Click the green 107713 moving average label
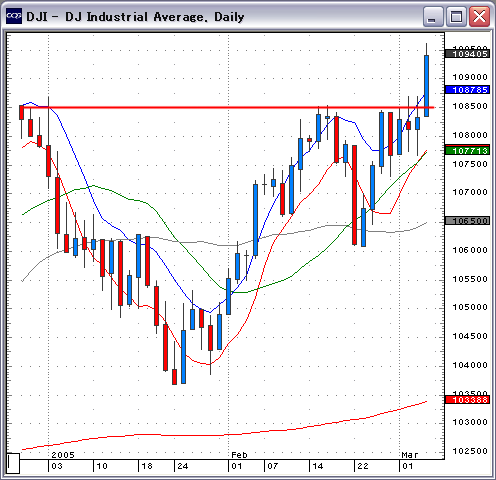The image size is (496, 480). (x=467, y=150)
